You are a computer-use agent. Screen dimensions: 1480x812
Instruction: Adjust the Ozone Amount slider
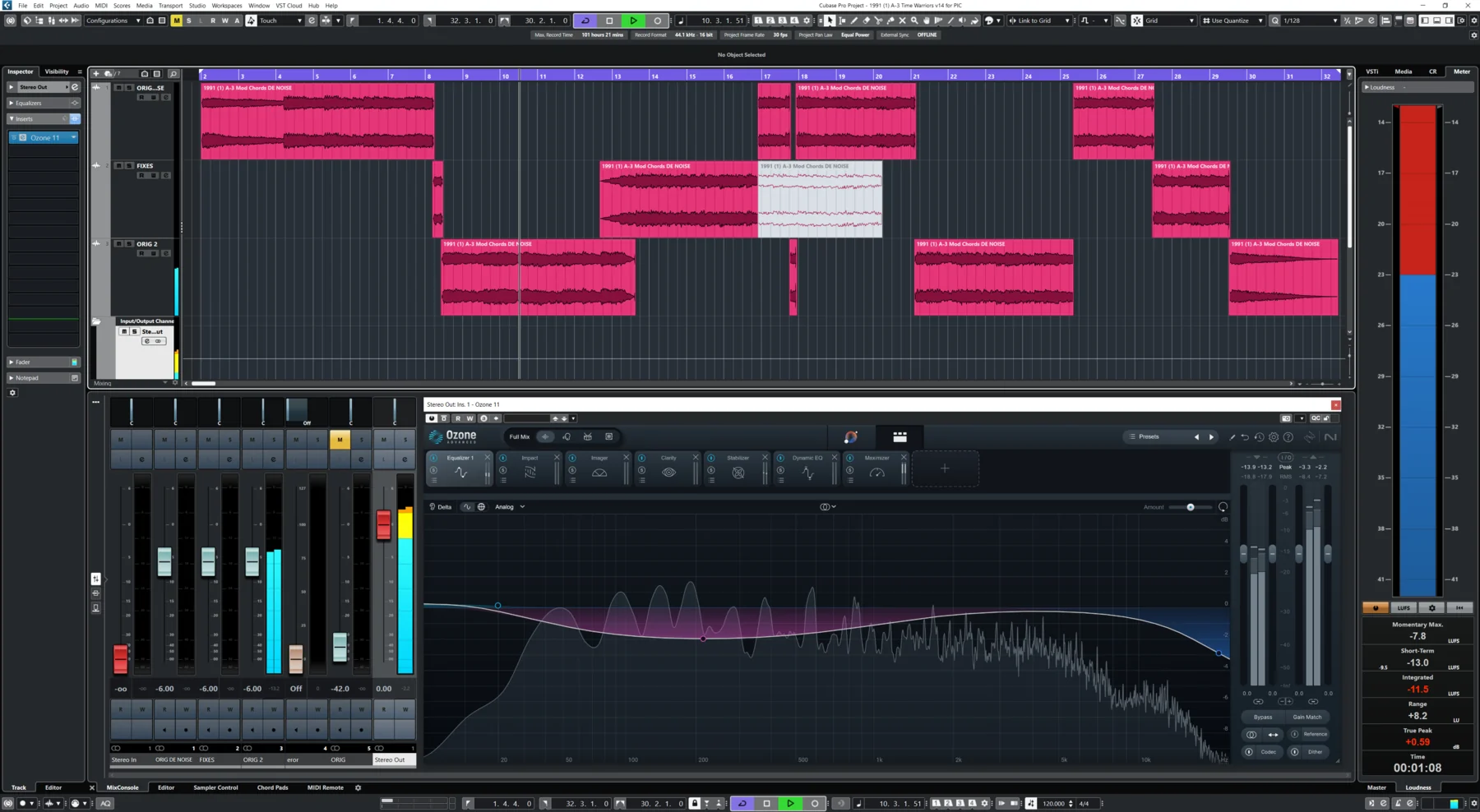point(1190,507)
